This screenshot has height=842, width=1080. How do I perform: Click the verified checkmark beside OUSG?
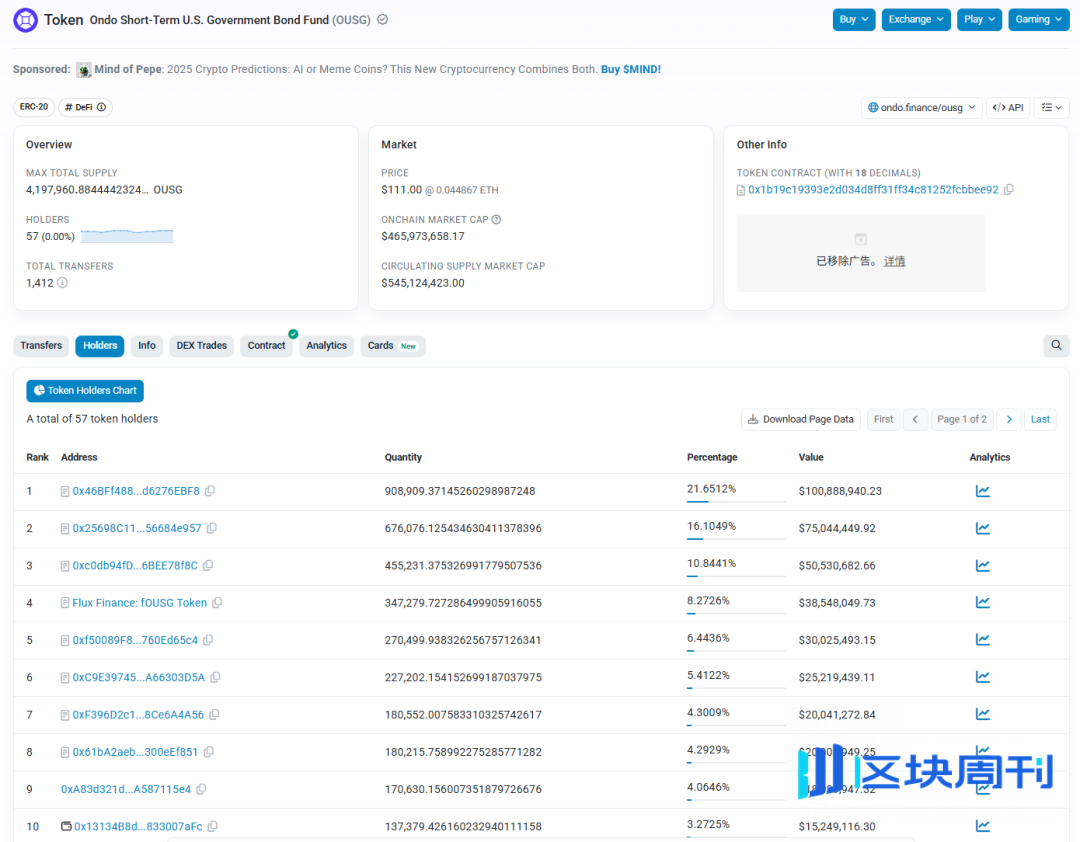coord(382,19)
